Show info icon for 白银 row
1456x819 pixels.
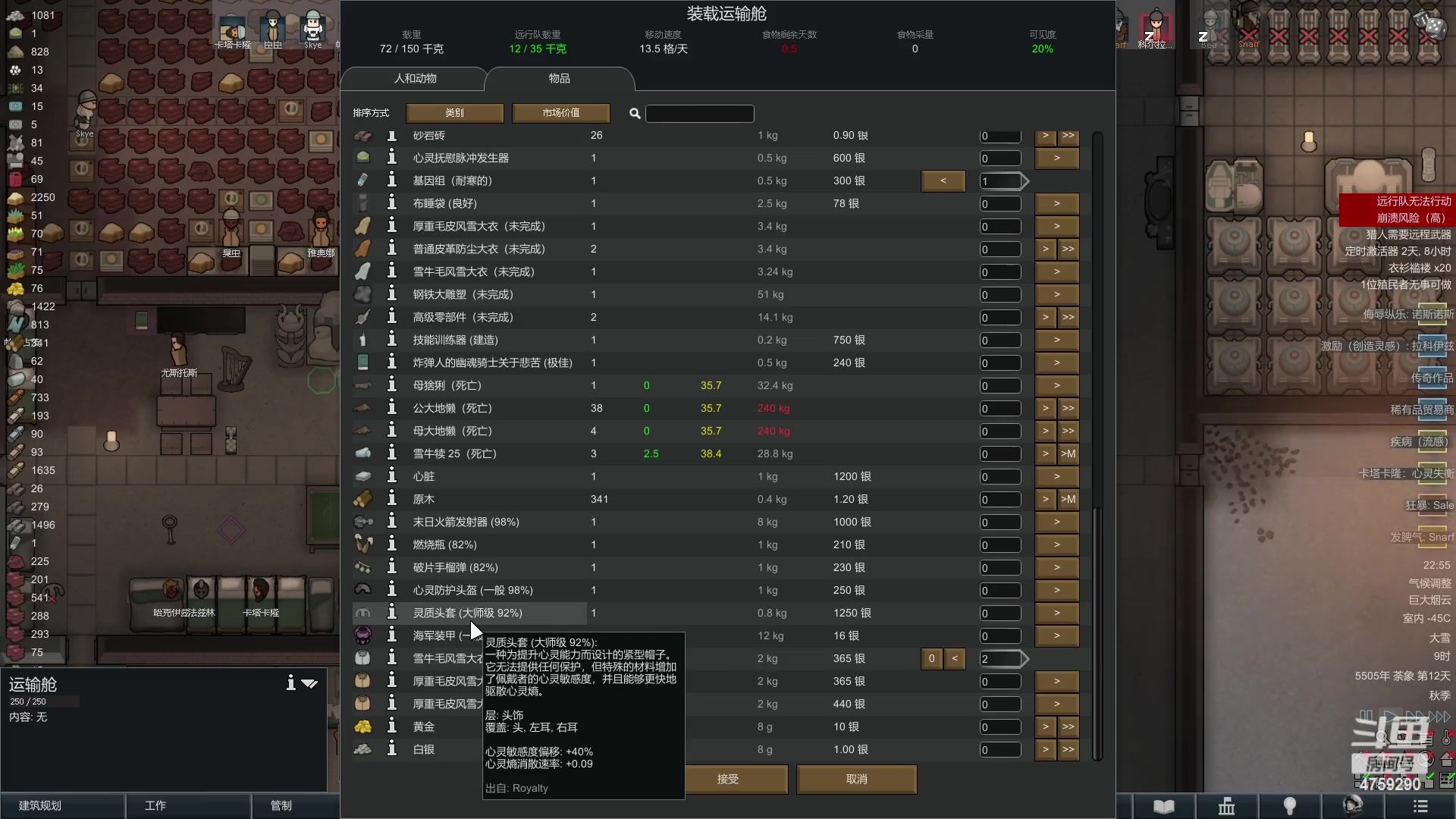[391, 749]
